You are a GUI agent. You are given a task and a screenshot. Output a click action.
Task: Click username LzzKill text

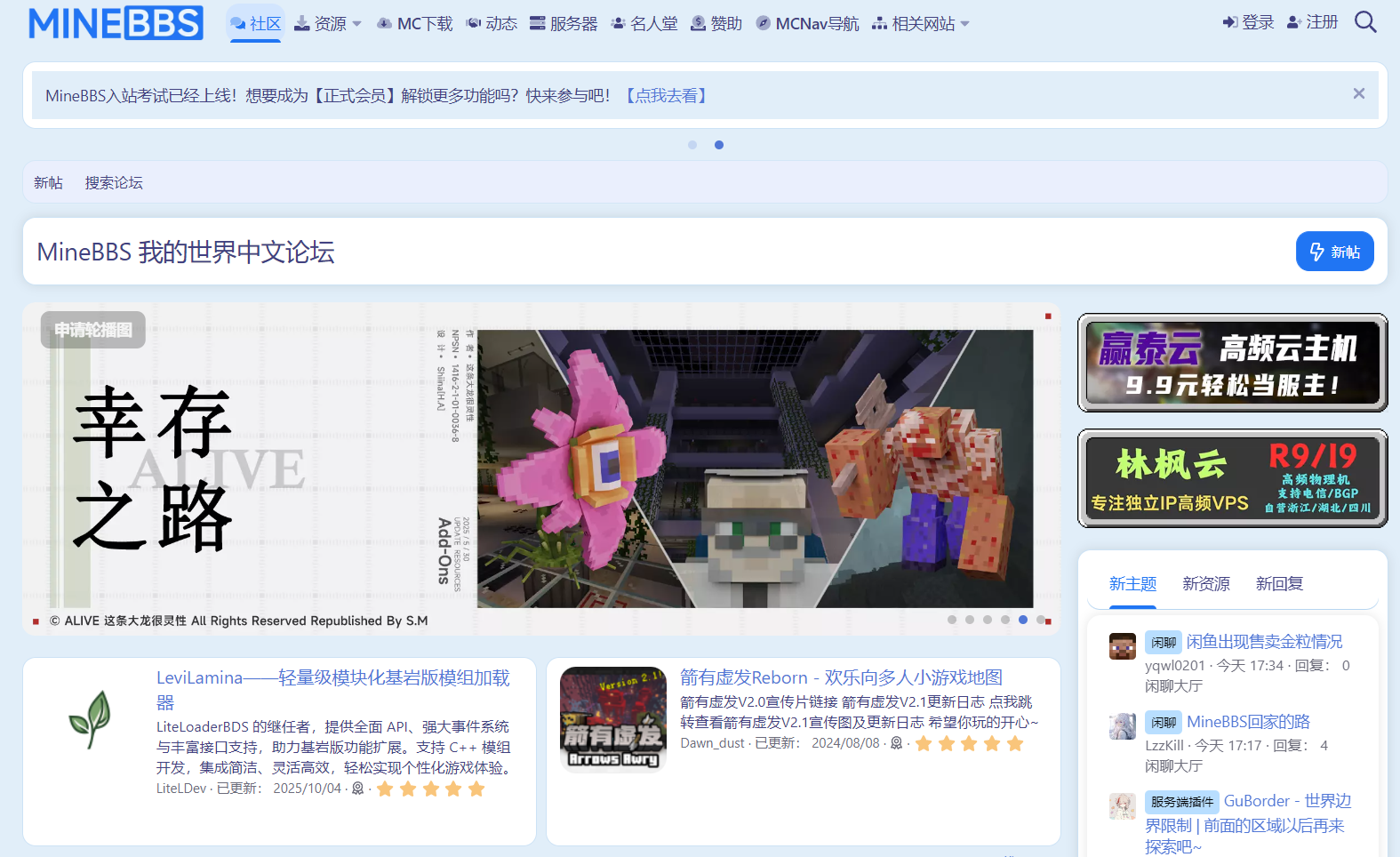pyautogui.click(x=1164, y=746)
